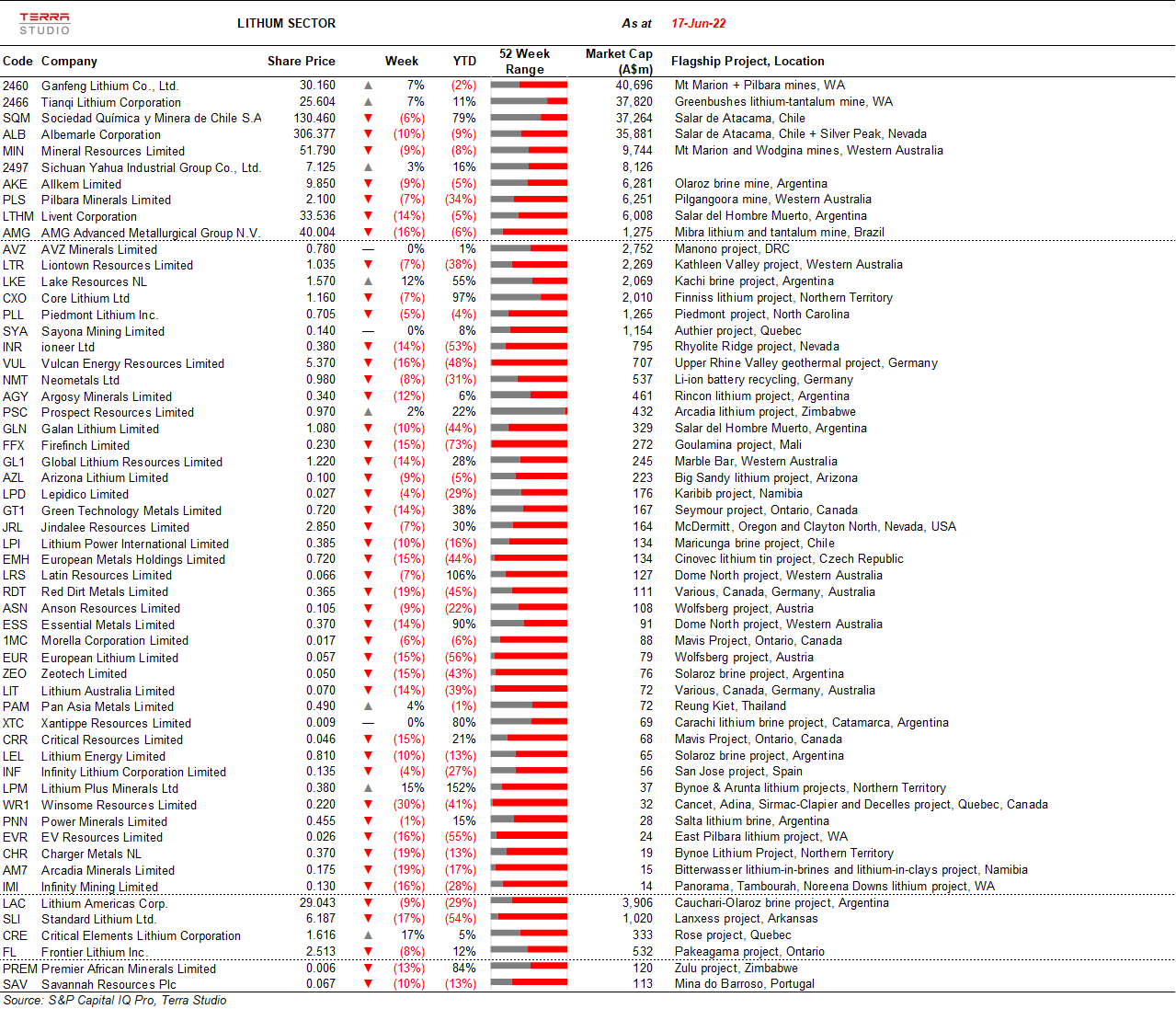Click the up arrow in Lake Resources NL row

(x=369, y=281)
